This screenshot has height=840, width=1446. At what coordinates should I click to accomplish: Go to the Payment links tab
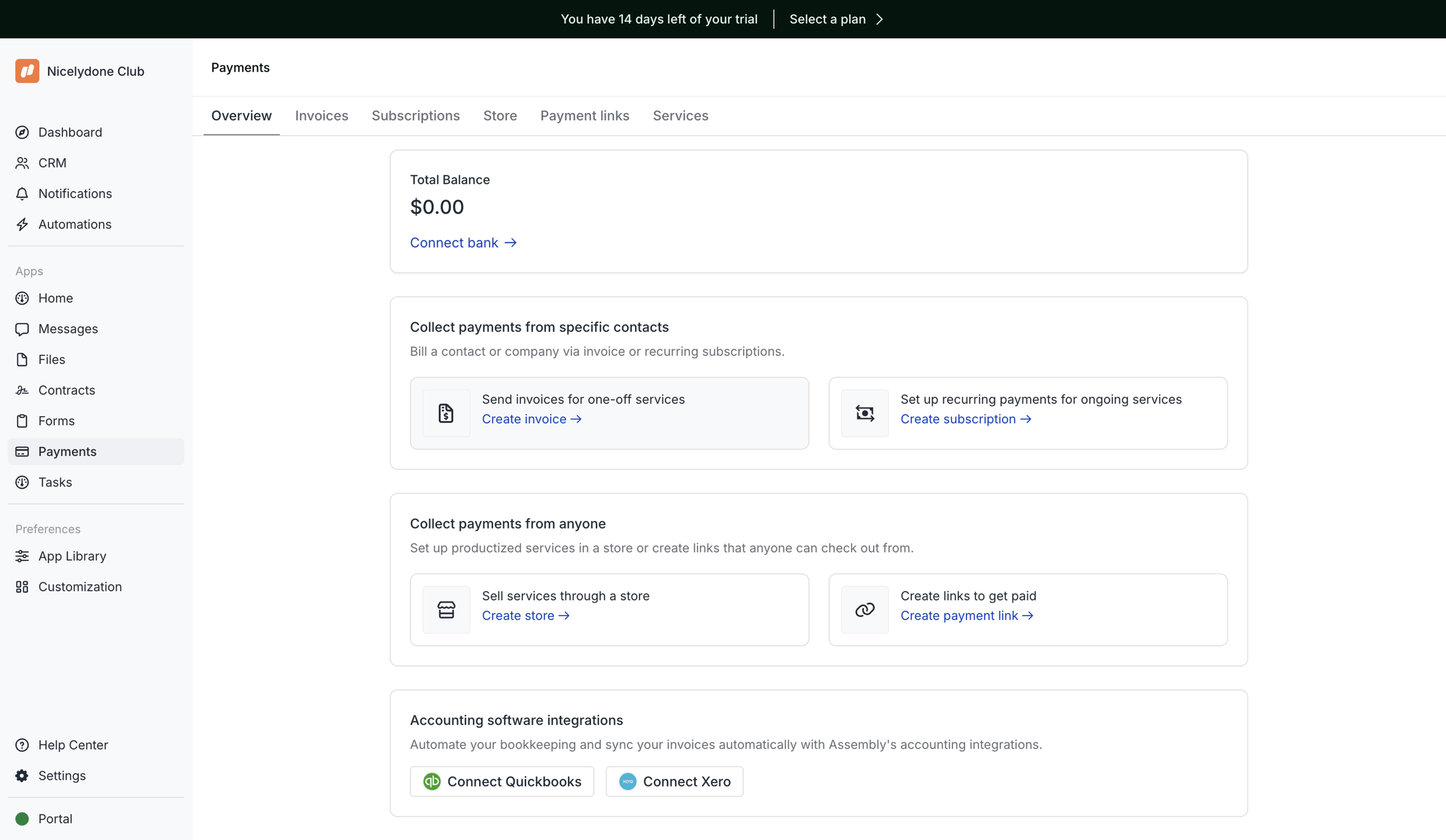tap(585, 116)
